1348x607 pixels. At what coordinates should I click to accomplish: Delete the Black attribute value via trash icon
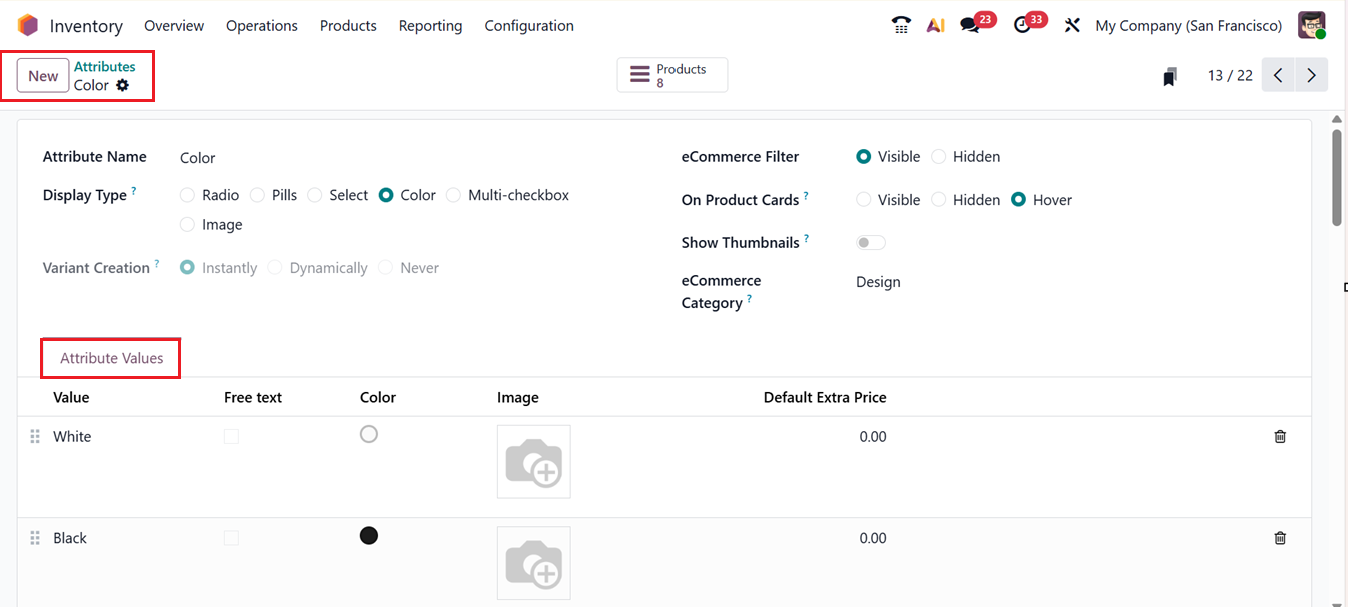coord(1280,537)
